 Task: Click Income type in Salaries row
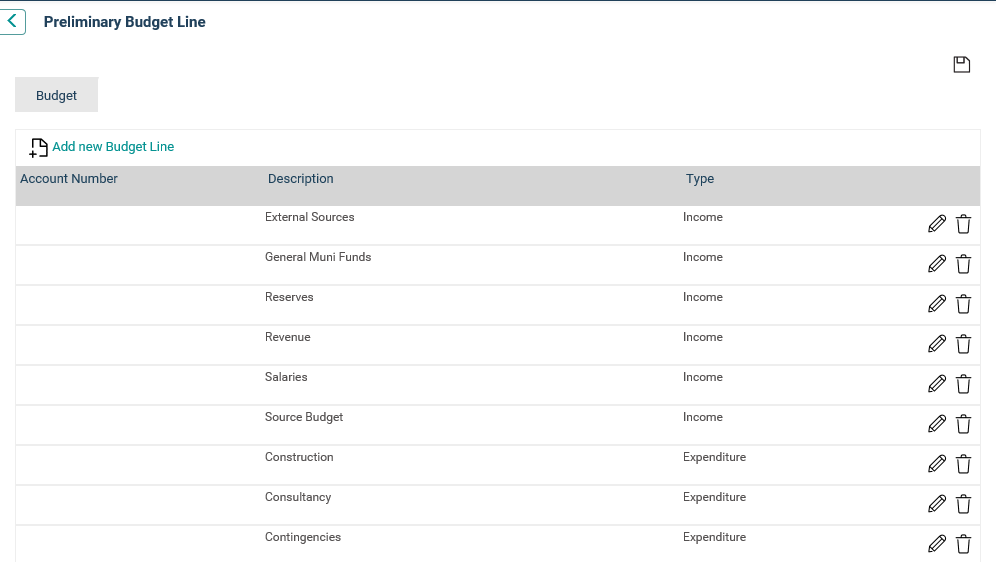coord(703,377)
